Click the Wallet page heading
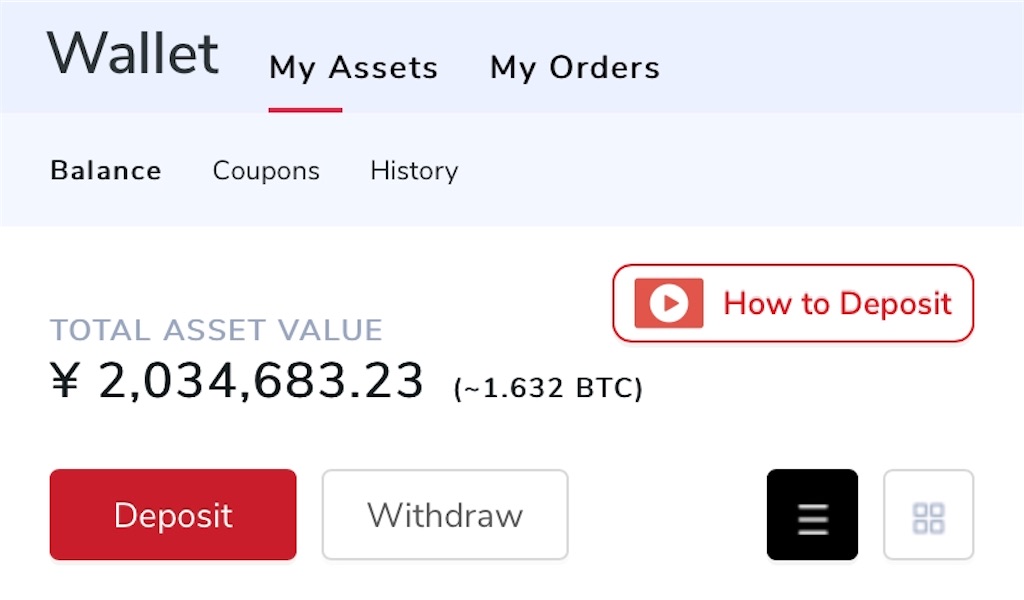The image size is (1024, 600). point(133,54)
